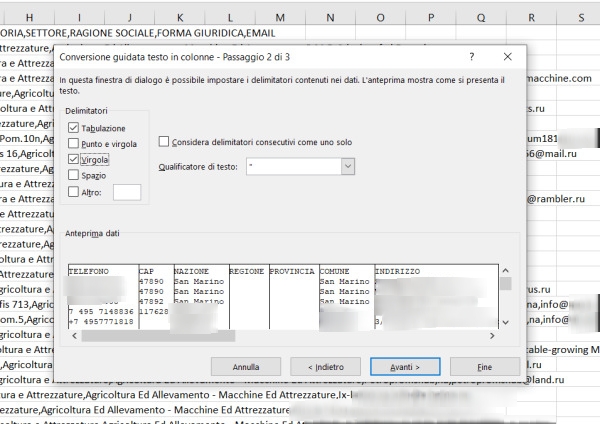This screenshot has width=600, height=424.
Task: Select column H header in spreadsheet
Action: click(29, 17)
